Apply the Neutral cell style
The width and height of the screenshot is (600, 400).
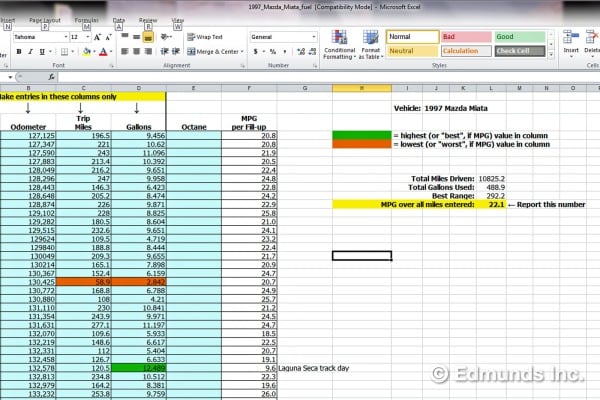coord(412,51)
